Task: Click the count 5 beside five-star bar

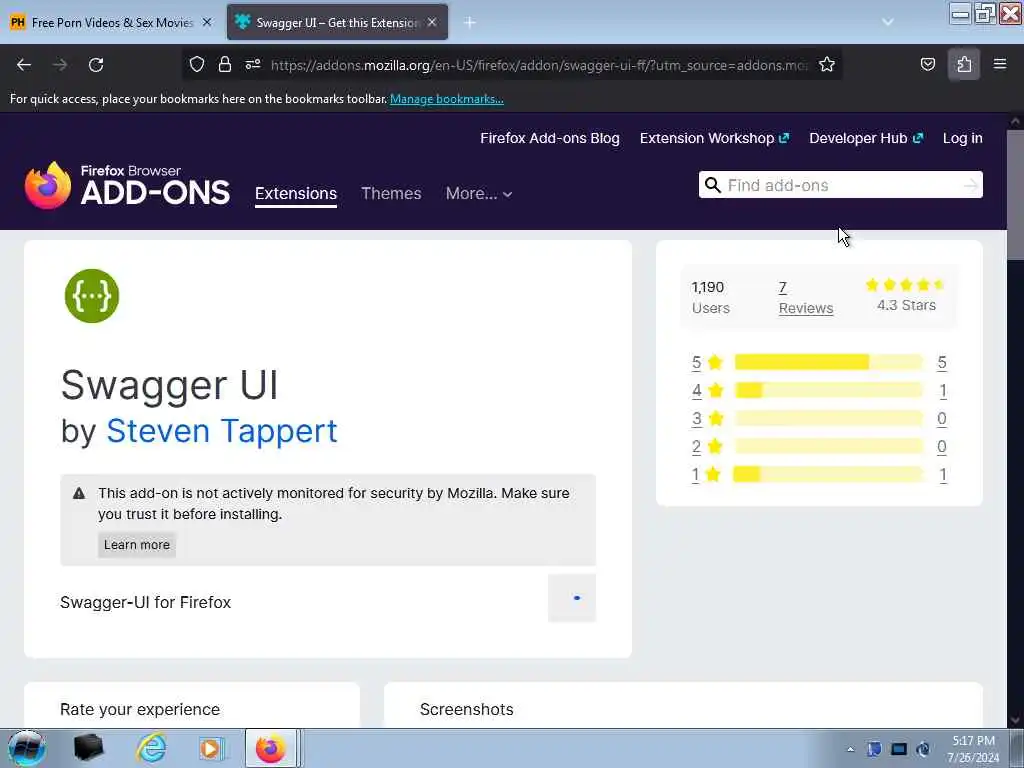Action: point(942,362)
